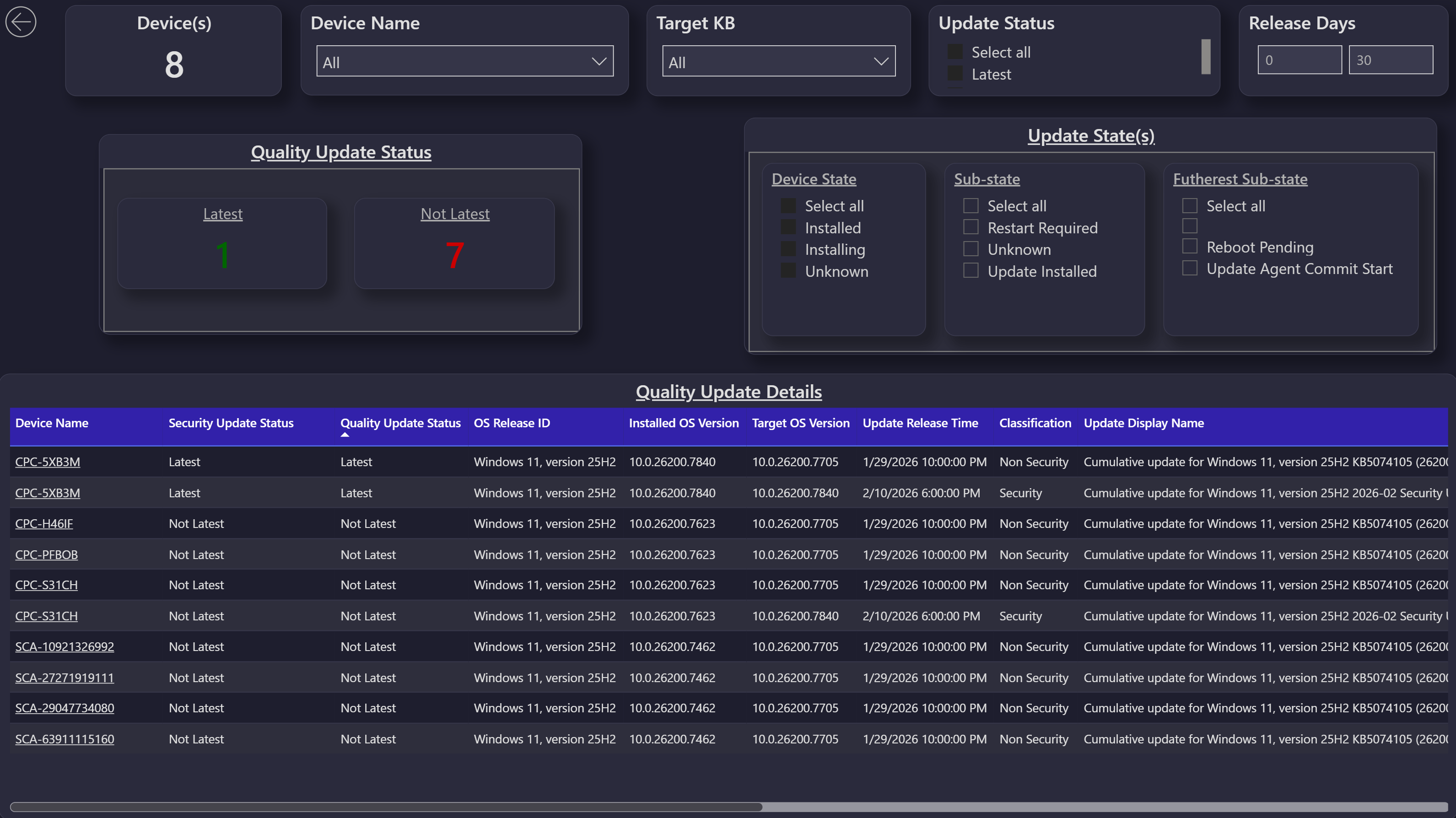Check the Installing device state

click(788, 249)
